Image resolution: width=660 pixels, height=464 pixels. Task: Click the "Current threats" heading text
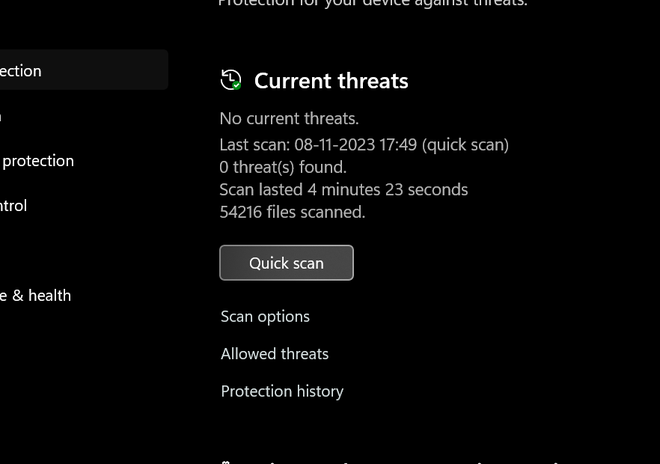pos(331,81)
